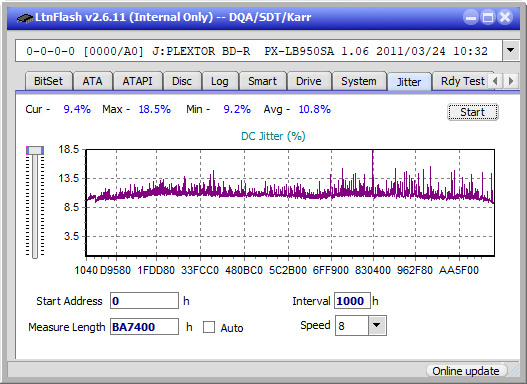Click the Start Address input field

tap(144, 301)
